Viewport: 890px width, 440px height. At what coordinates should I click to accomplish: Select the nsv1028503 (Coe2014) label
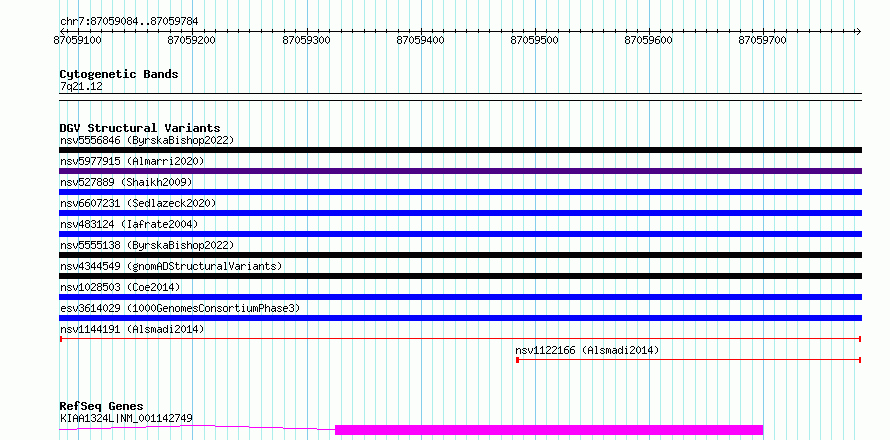[120, 287]
